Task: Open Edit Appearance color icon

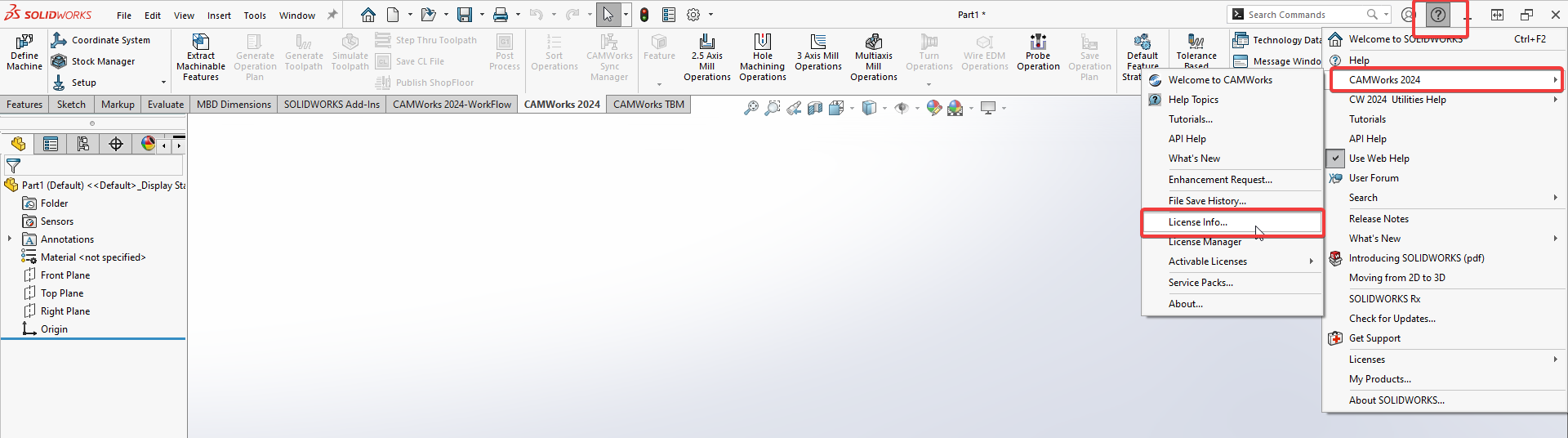Action: pos(934,108)
